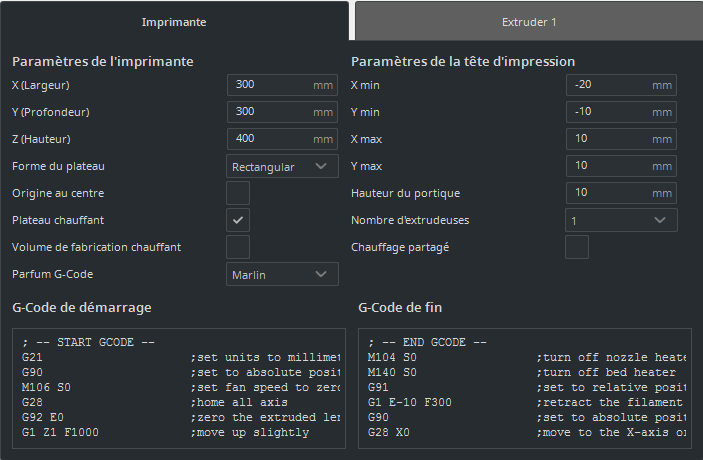Select the Y min value field
703x460 pixels.
point(609,112)
